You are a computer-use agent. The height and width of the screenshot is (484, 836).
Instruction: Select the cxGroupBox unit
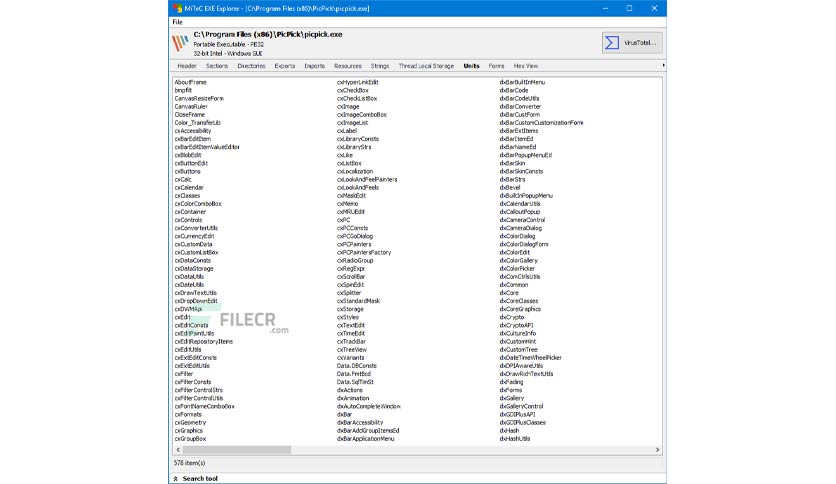pyautogui.click(x=190, y=439)
